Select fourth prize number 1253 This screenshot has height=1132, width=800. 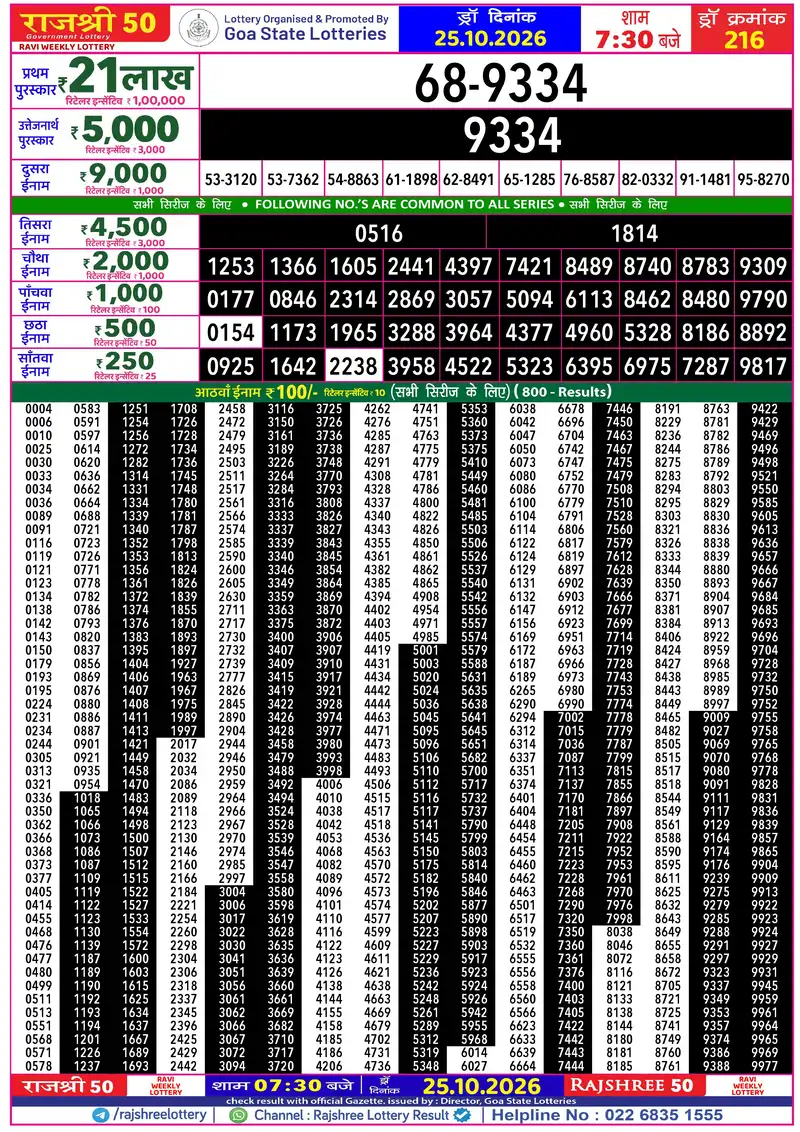(x=230, y=266)
